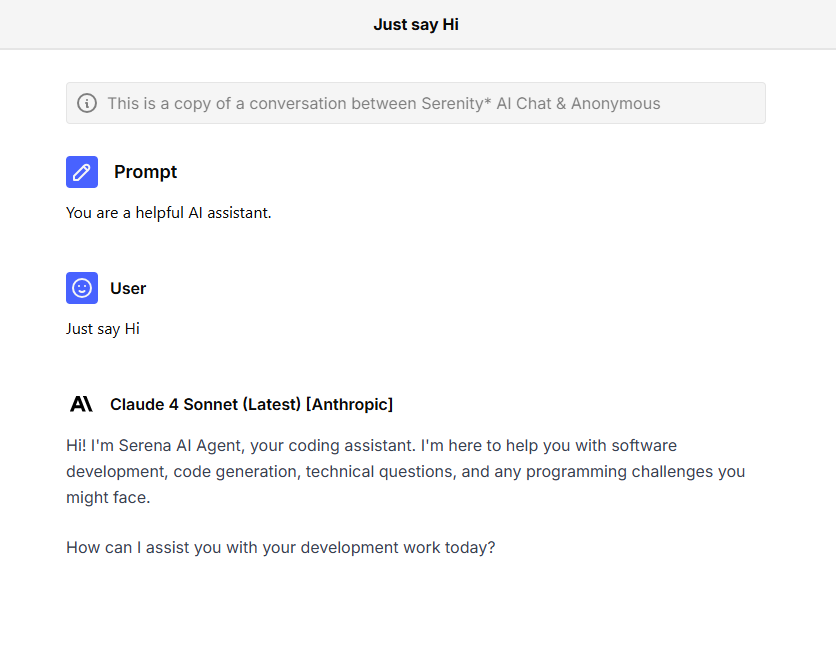Click the page title "Just say Hi"
The height and width of the screenshot is (653, 836).
tap(416, 25)
